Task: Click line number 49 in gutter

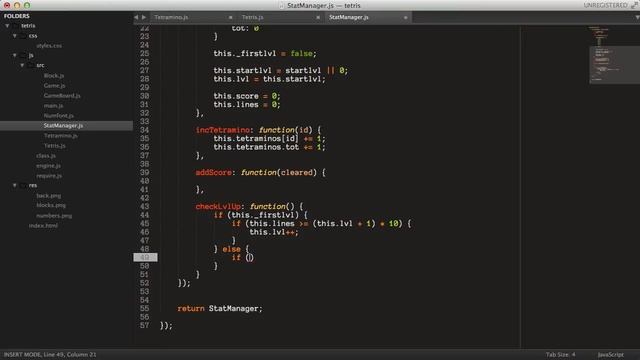Action: coord(144,258)
